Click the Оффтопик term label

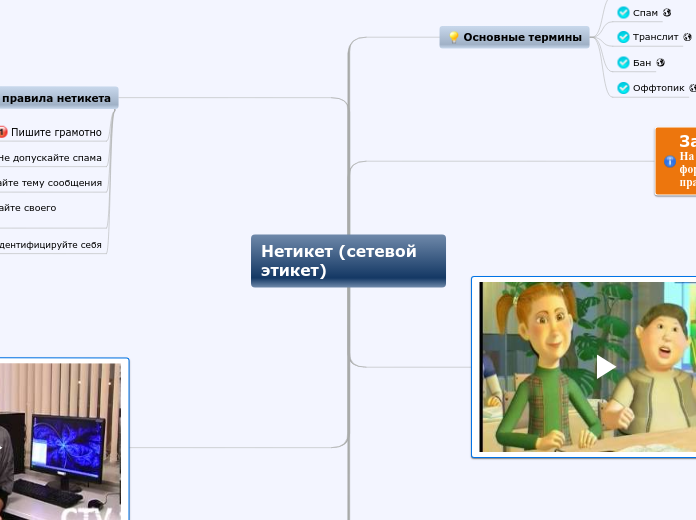pos(658,88)
